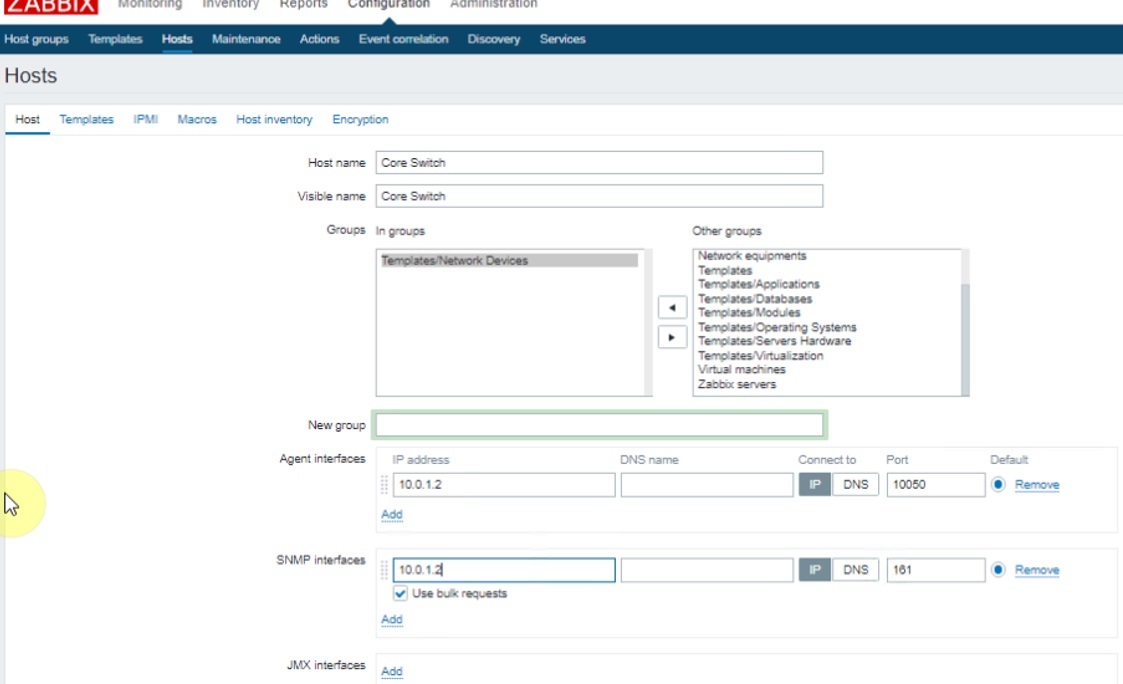Open the Encryption tab
The height and width of the screenshot is (684, 1123).
[360, 119]
